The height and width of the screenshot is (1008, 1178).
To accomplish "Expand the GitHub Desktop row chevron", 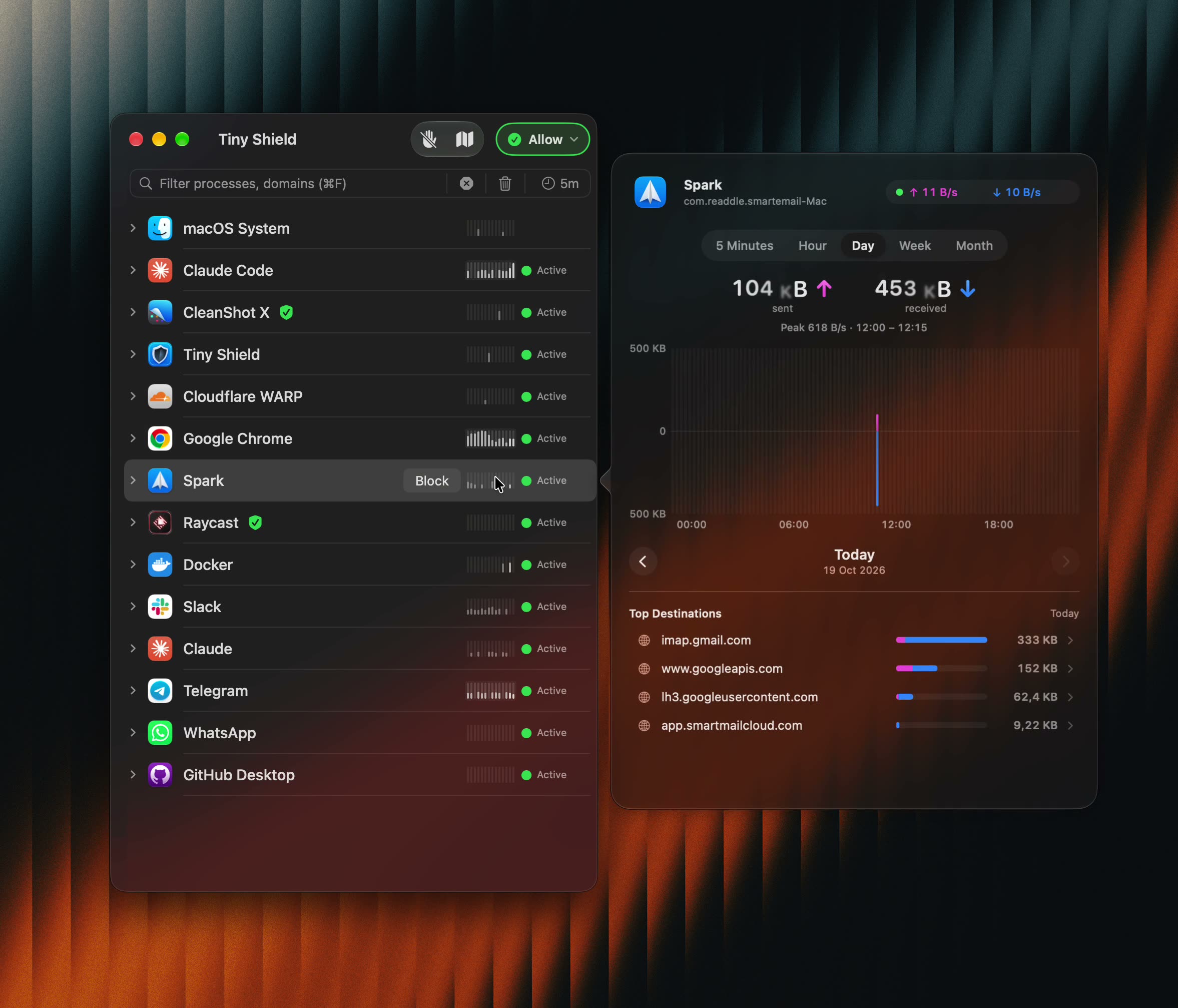I will tap(133, 775).
